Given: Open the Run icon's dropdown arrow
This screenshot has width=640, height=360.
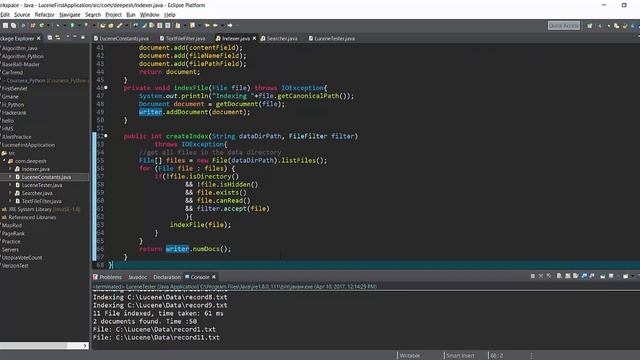Looking at the screenshot, I should [x=80, y=25].
